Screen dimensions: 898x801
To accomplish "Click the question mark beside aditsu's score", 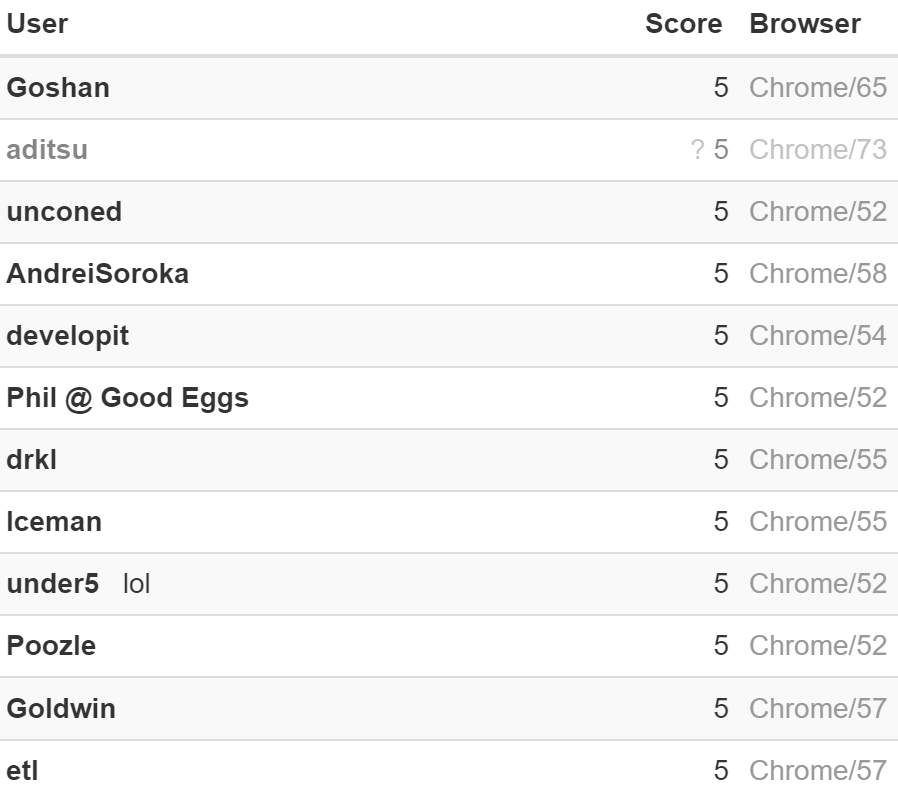I will click(697, 150).
